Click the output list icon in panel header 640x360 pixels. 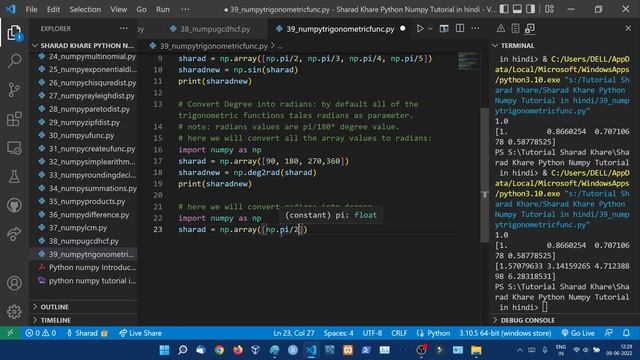click(515, 29)
